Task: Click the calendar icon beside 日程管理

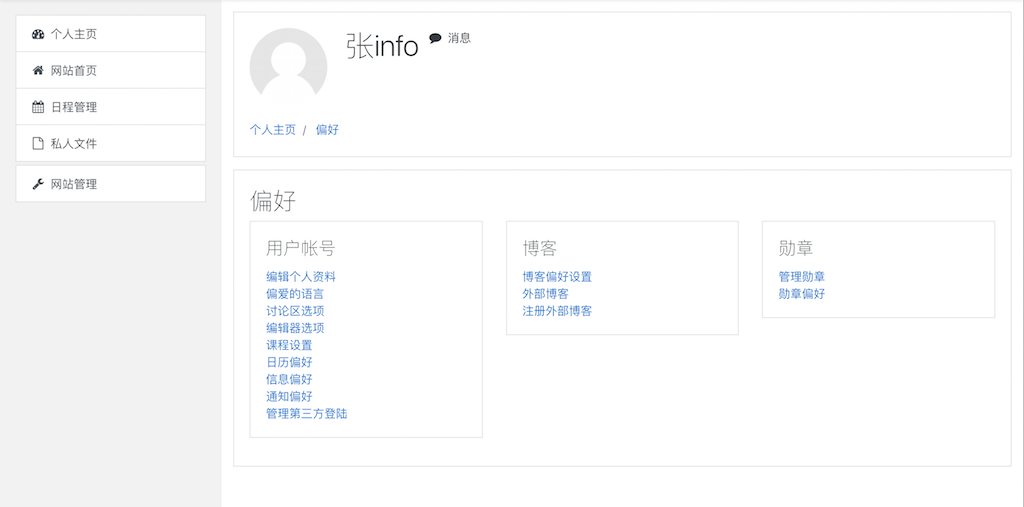Action: click(38, 107)
